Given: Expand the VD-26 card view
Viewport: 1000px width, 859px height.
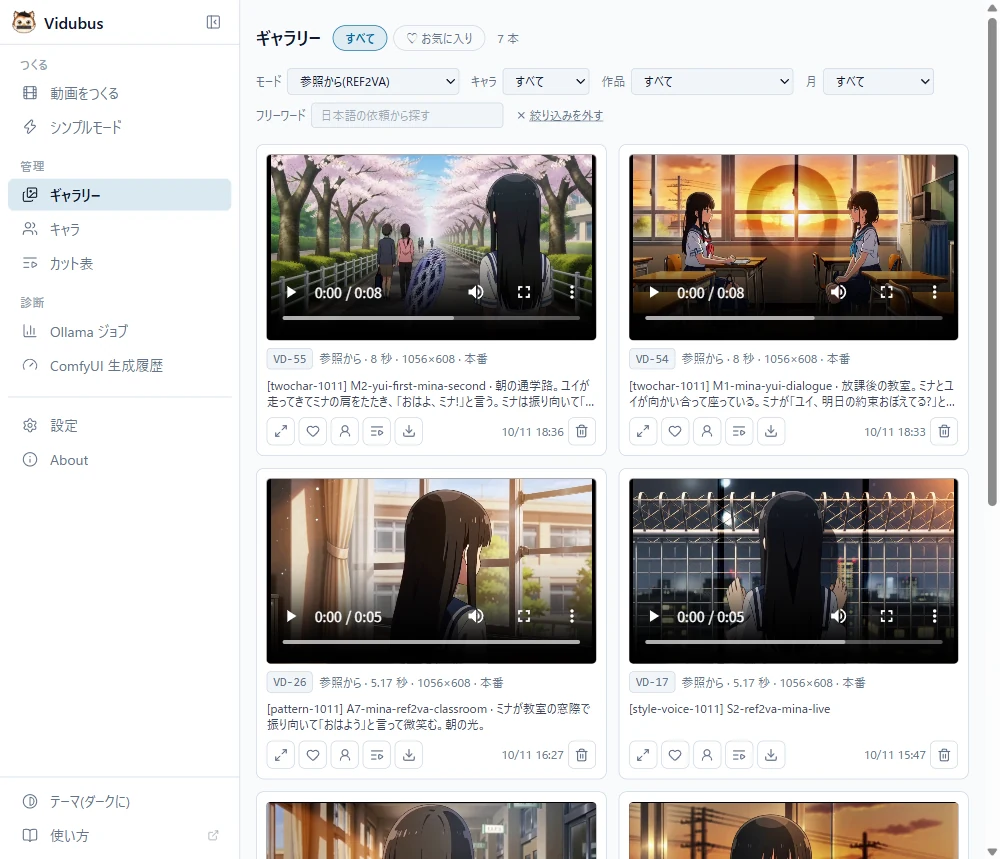Looking at the screenshot, I should (281, 755).
